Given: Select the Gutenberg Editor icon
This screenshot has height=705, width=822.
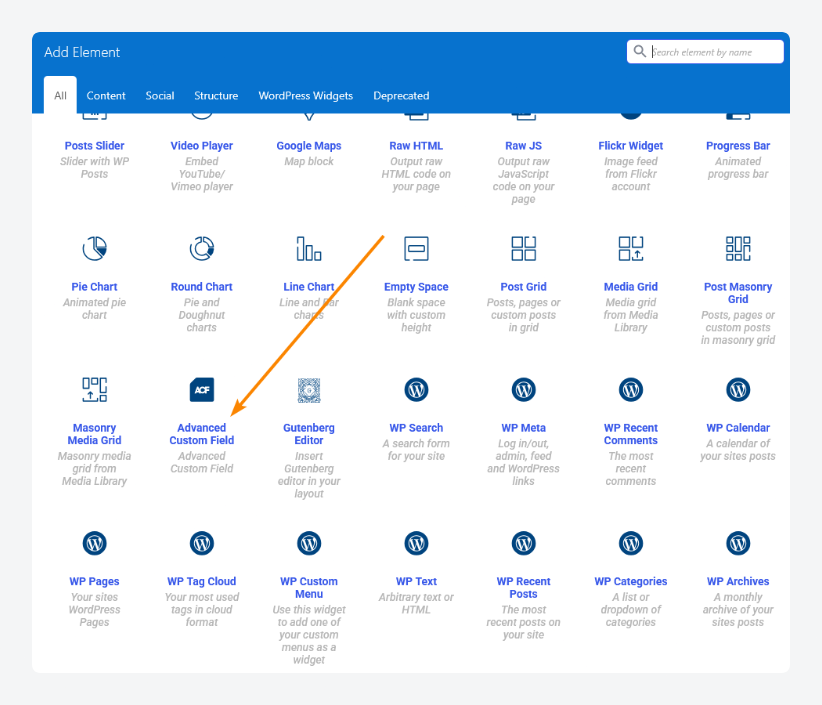Looking at the screenshot, I should pos(309,390).
